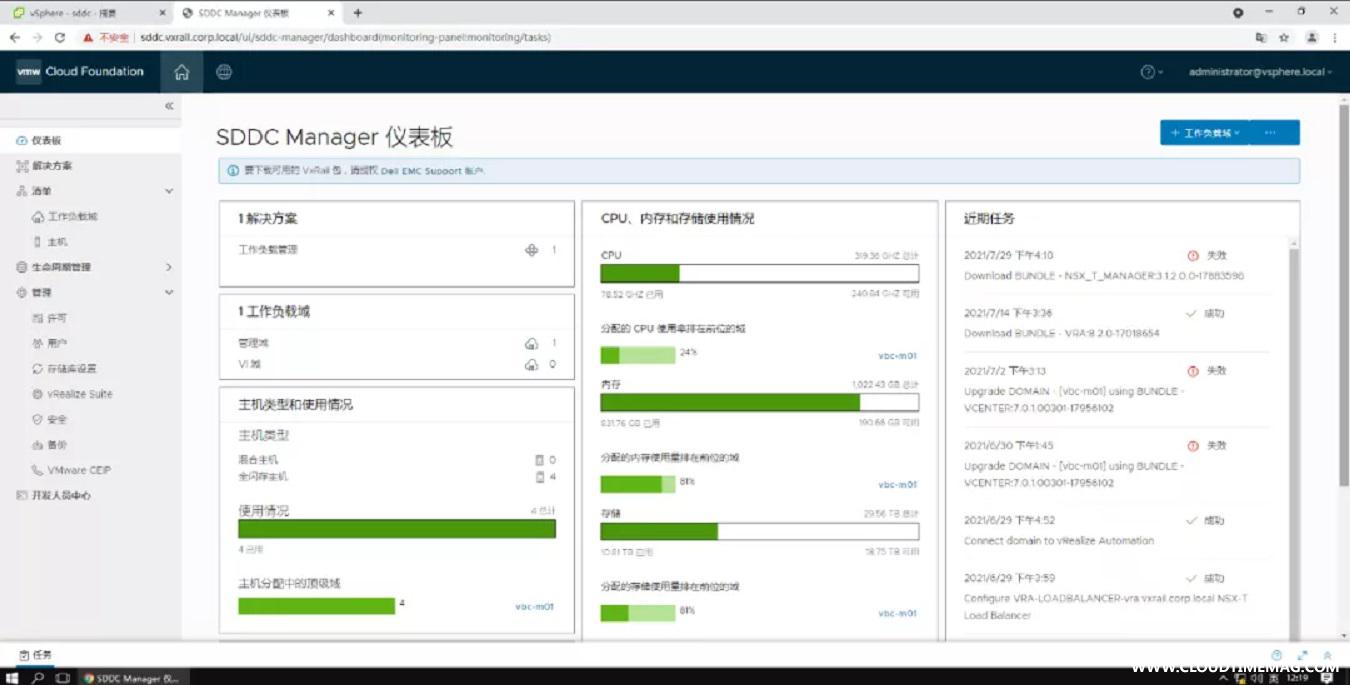1350x685 pixels.
Task: Click success checkmark for vRealize Automation task
Action: pos(1191,521)
